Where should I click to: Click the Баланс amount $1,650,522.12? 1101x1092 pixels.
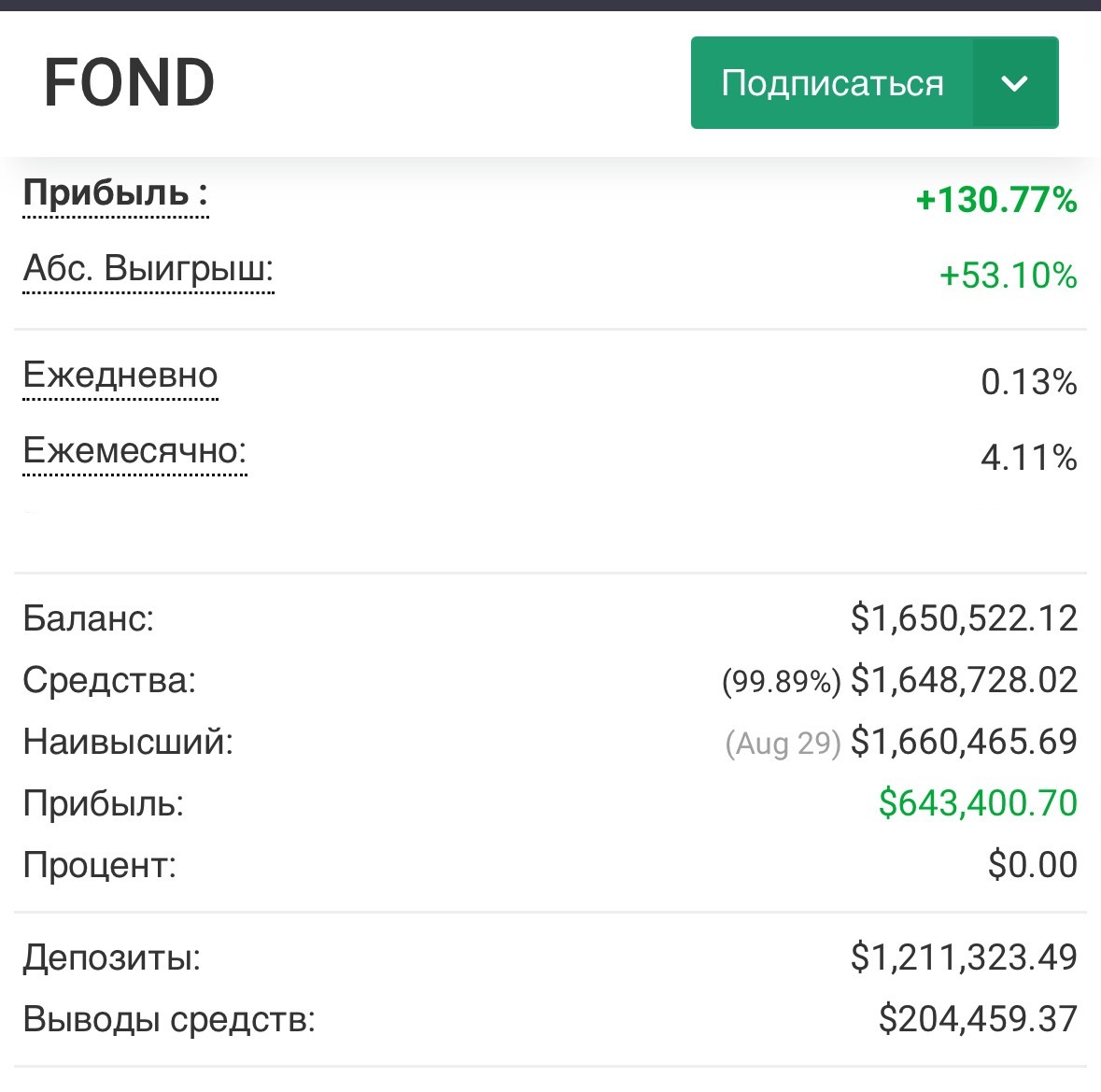964,618
